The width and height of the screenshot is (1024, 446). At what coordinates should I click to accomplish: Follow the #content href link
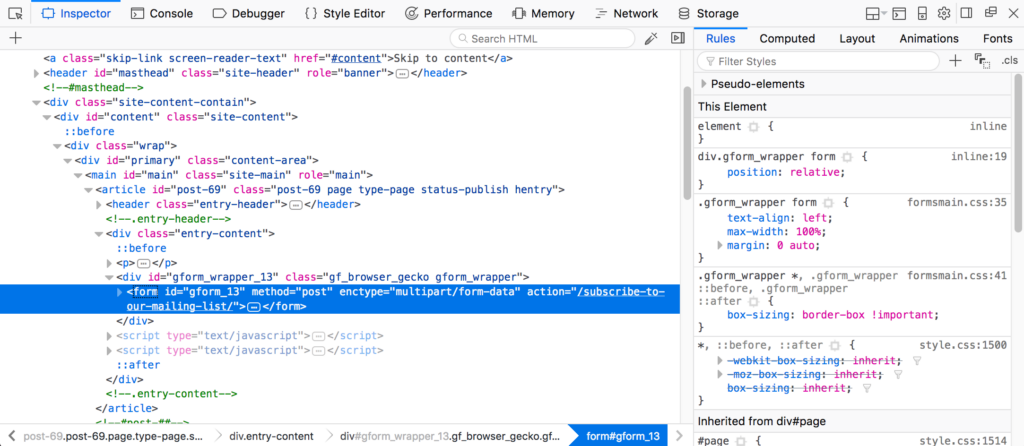[x=357, y=59]
